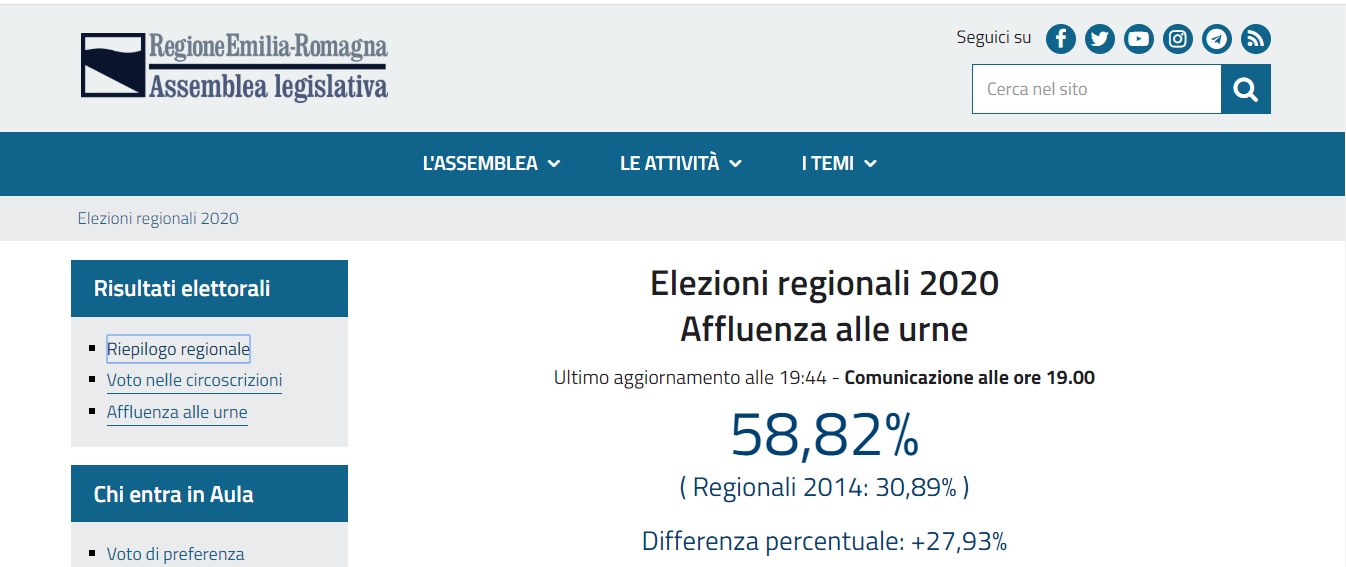Open the Facebook social icon
The image size is (1346, 567).
[1061, 39]
